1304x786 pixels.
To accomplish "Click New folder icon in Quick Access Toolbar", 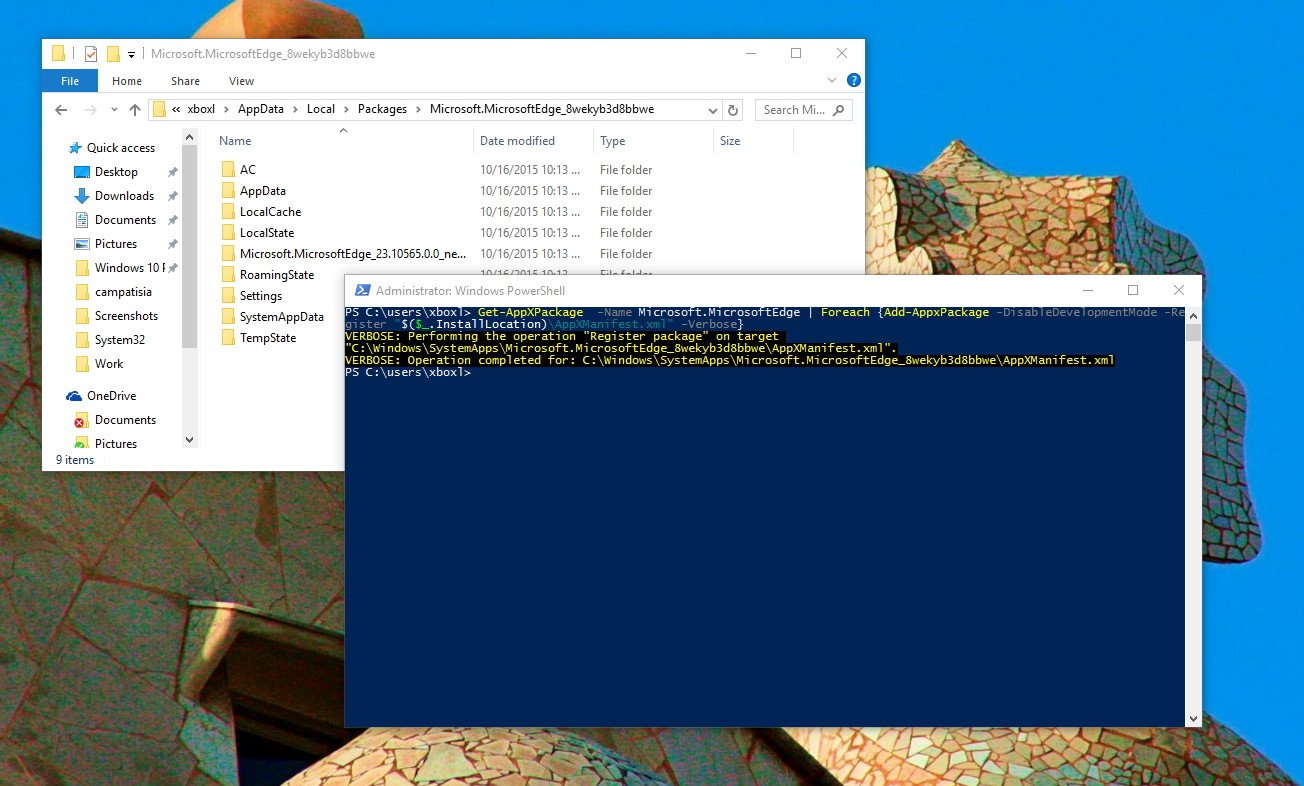I will pyautogui.click(x=113, y=54).
